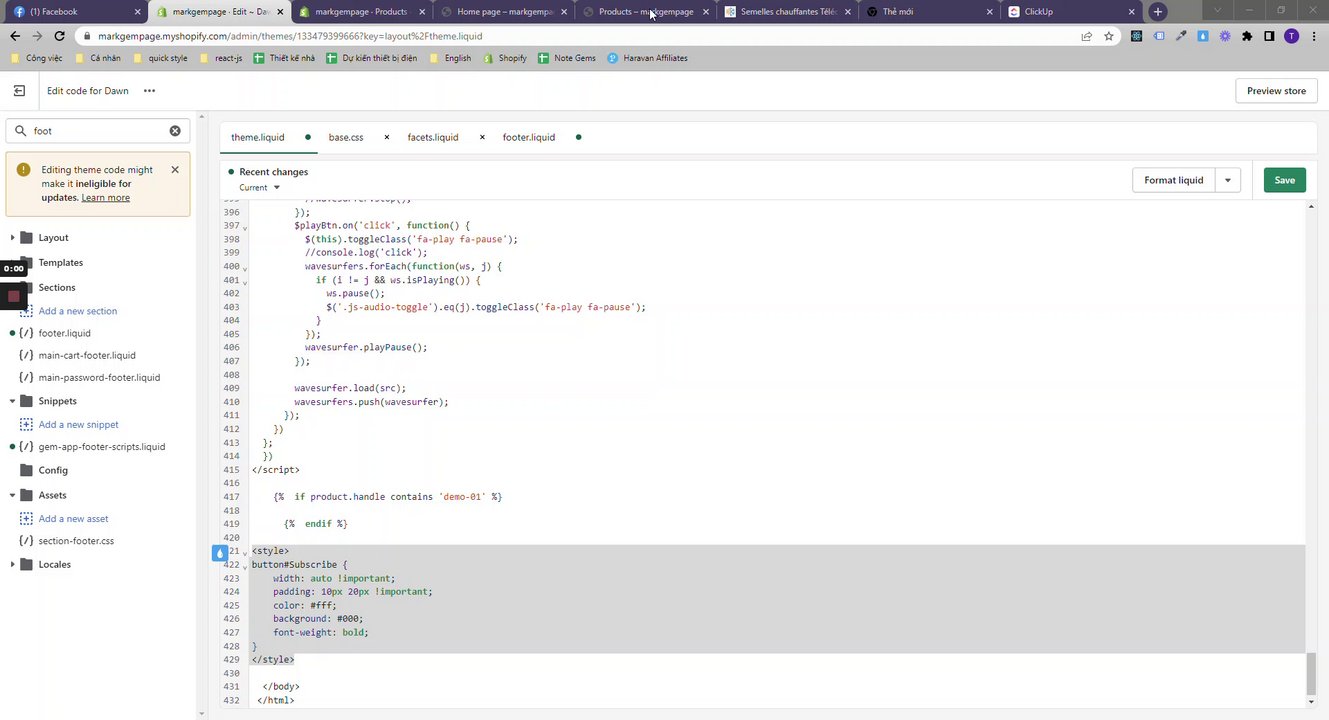
Task: Collapse the code fold at line 397
Action: coord(245,228)
